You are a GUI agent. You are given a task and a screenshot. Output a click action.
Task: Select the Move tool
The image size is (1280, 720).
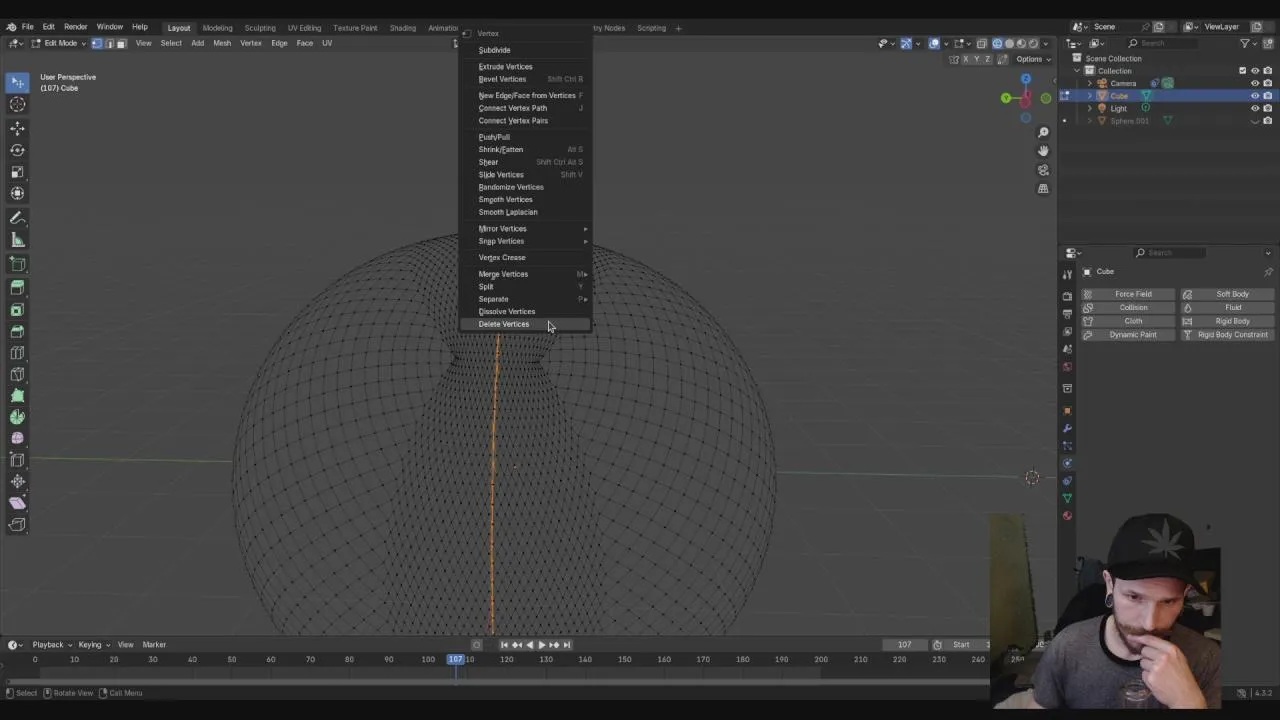(x=17, y=128)
